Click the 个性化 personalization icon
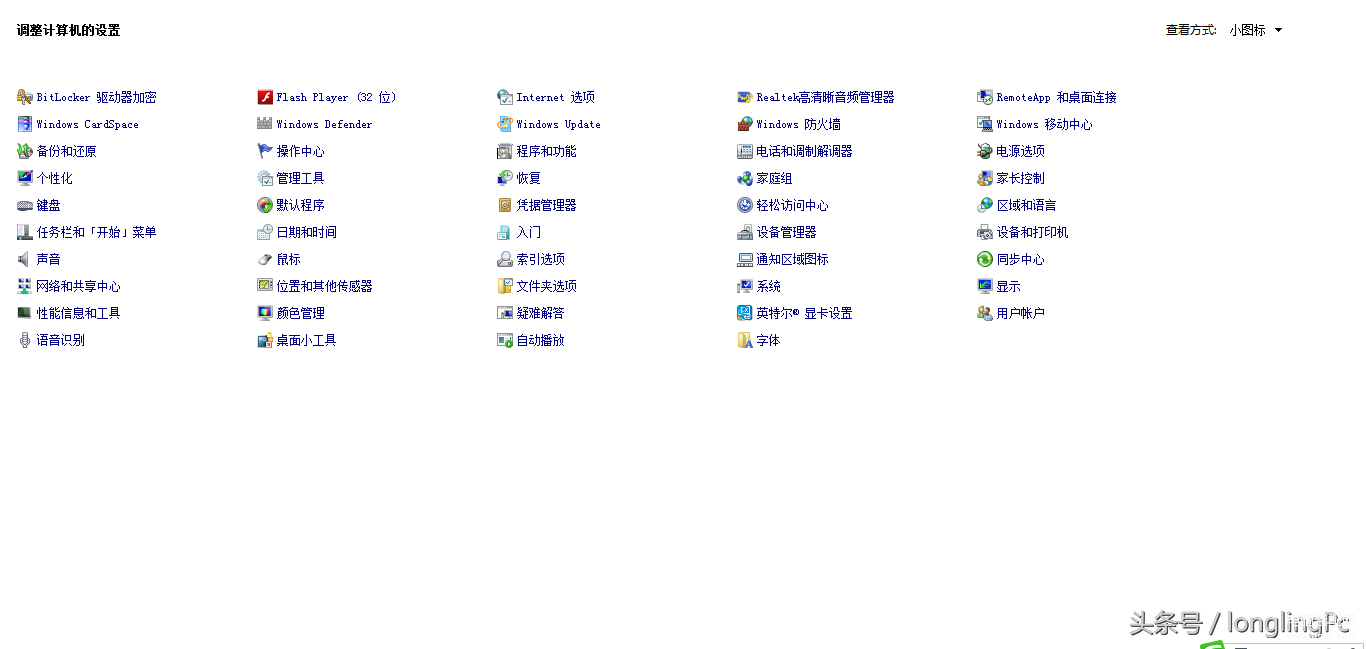Image resolution: width=1366 pixels, height=649 pixels. coord(25,178)
